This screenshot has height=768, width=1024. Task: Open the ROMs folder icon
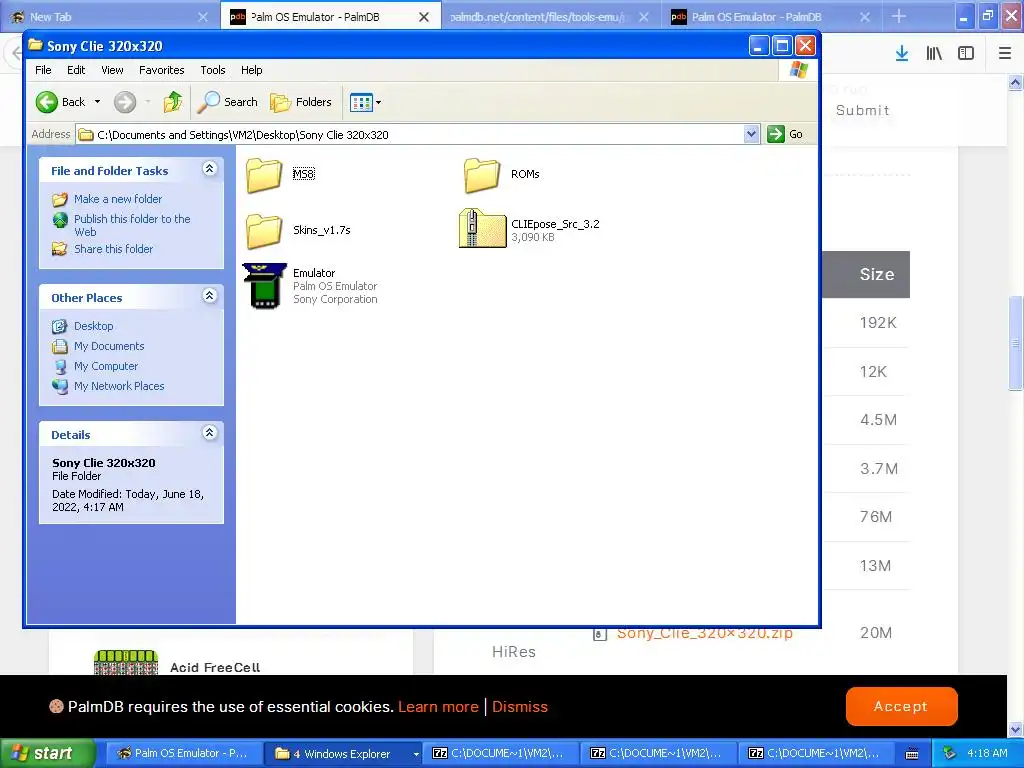(x=482, y=174)
